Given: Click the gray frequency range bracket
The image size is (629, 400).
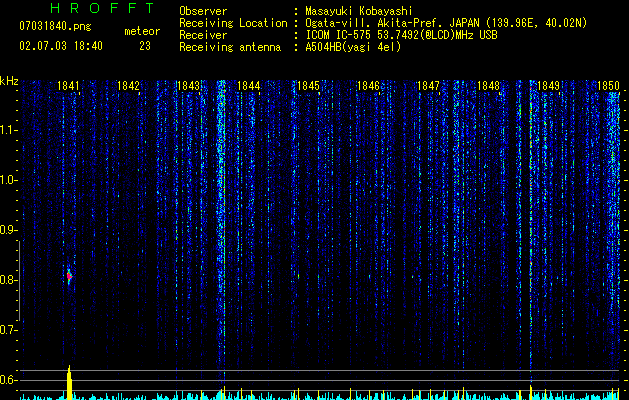Looking at the screenshot, I should pos(19,281).
